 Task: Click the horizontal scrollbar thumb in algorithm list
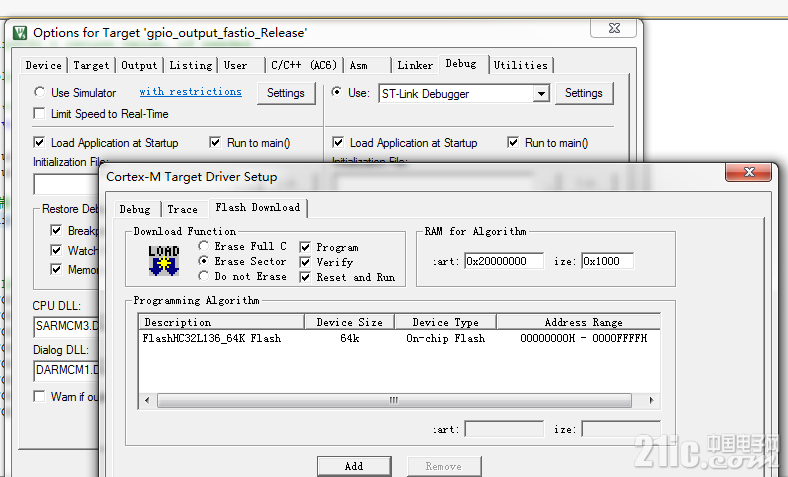coord(394,401)
